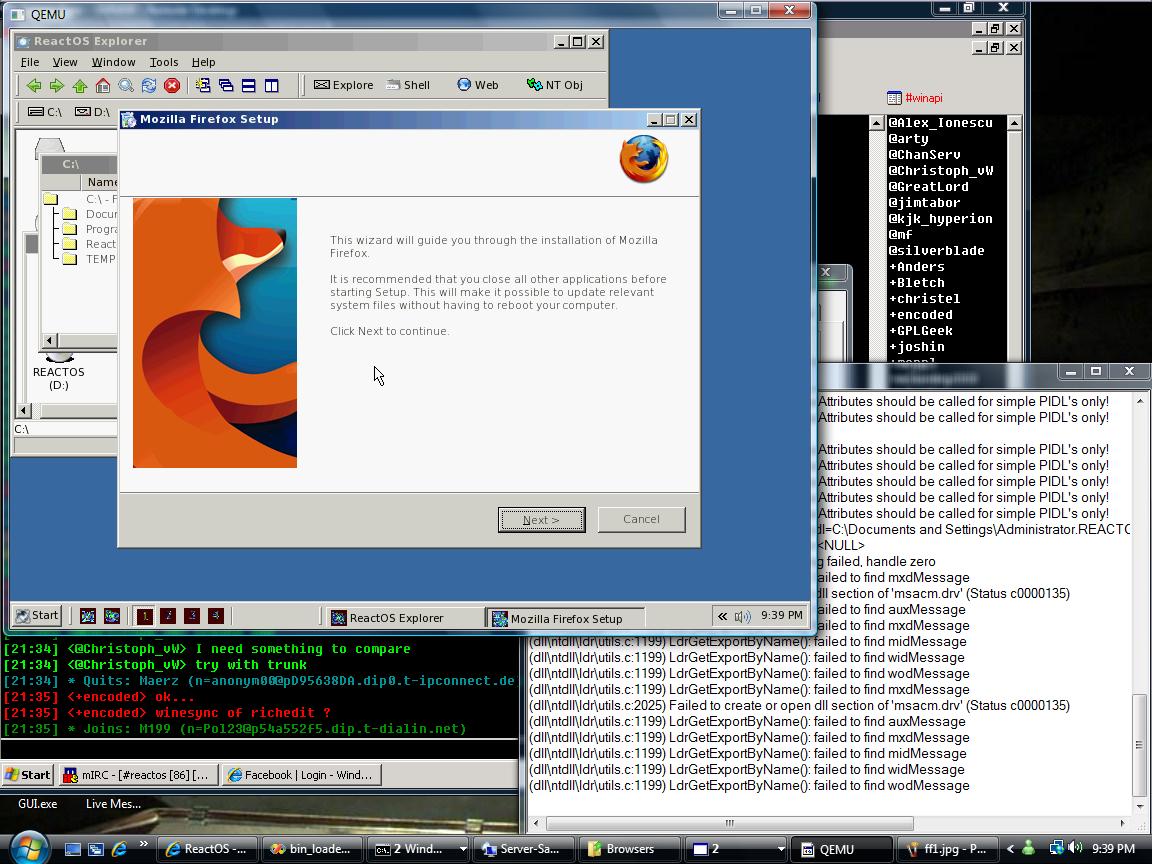Image resolution: width=1152 pixels, height=864 pixels.
Task: Switch to virtual desktop 1
Action: [145, 616]
